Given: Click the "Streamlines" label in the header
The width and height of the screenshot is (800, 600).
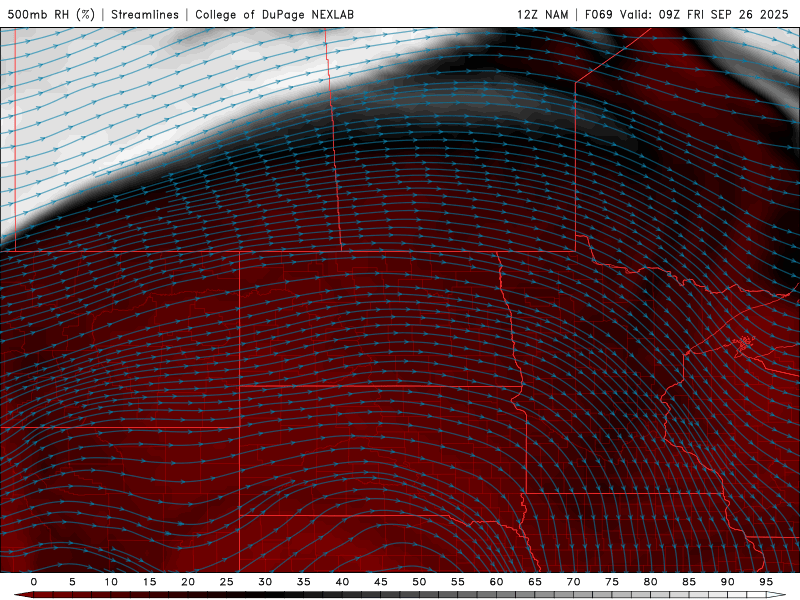Looking at the screenshot, I should 145,14.
